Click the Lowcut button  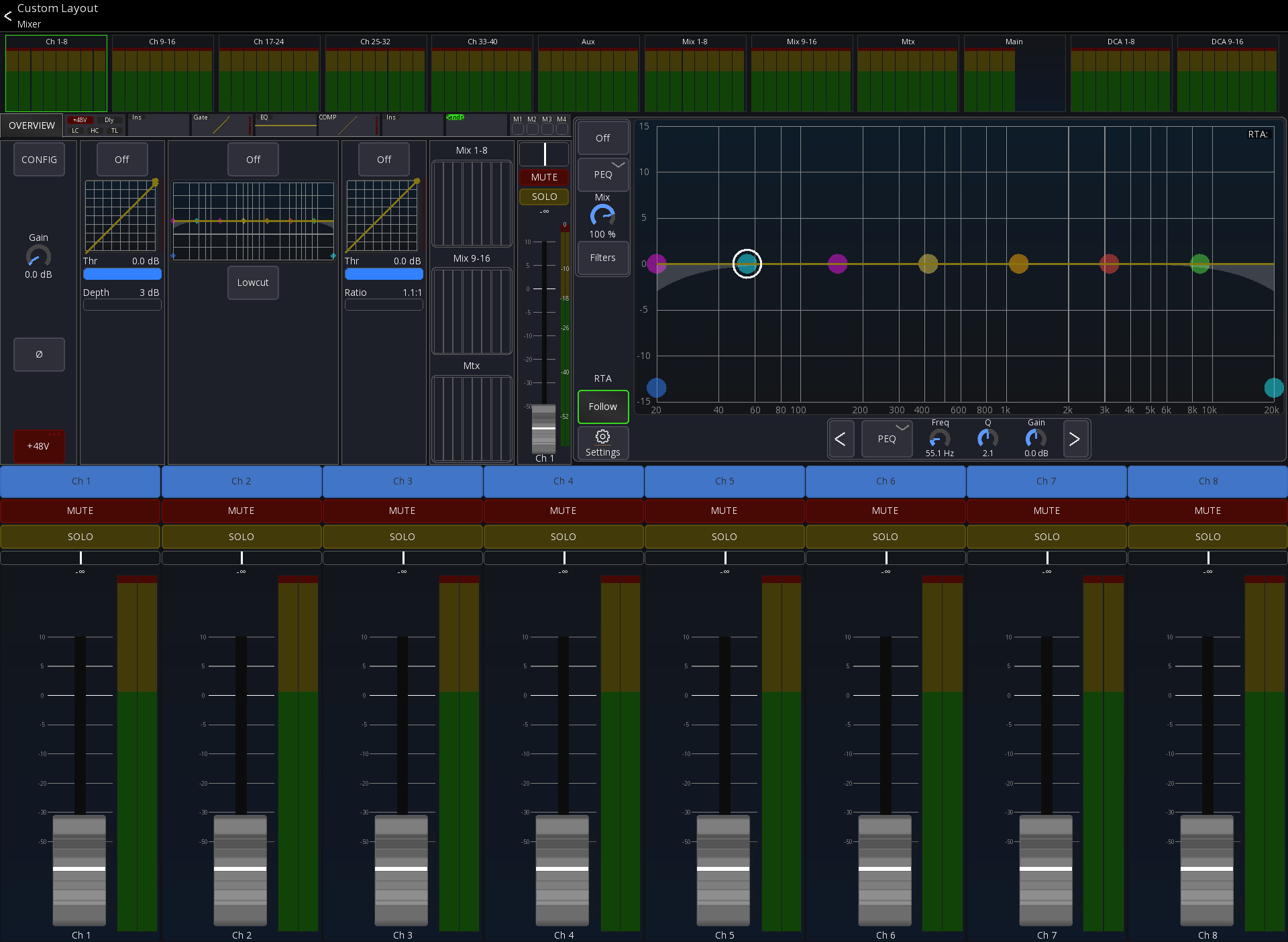point(253,282)
